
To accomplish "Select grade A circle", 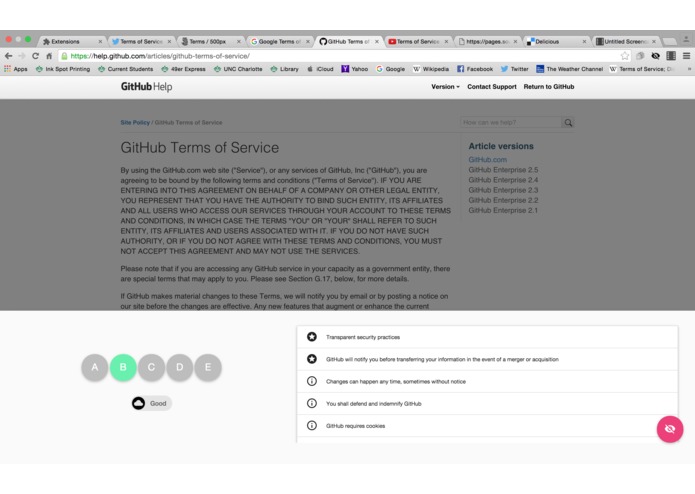I will 95,367.
